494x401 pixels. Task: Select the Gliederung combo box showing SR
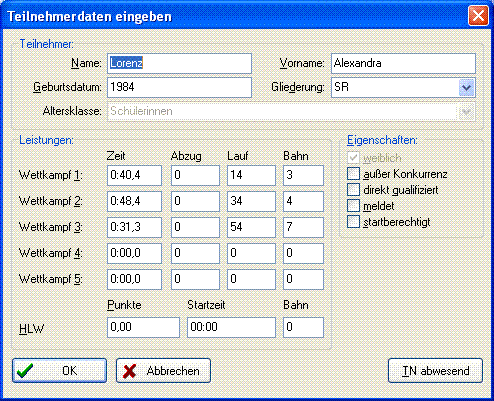click(x=403, y=88)
